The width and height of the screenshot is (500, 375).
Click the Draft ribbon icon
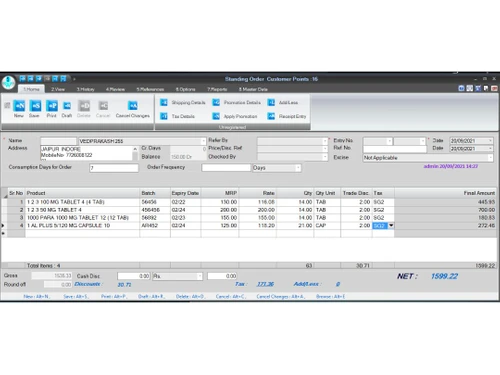[x=67, y=106]
